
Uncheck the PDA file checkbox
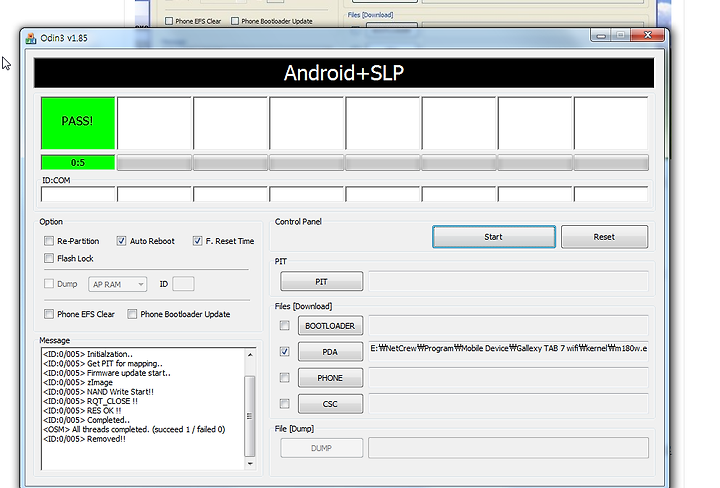[x=285, y=352]
